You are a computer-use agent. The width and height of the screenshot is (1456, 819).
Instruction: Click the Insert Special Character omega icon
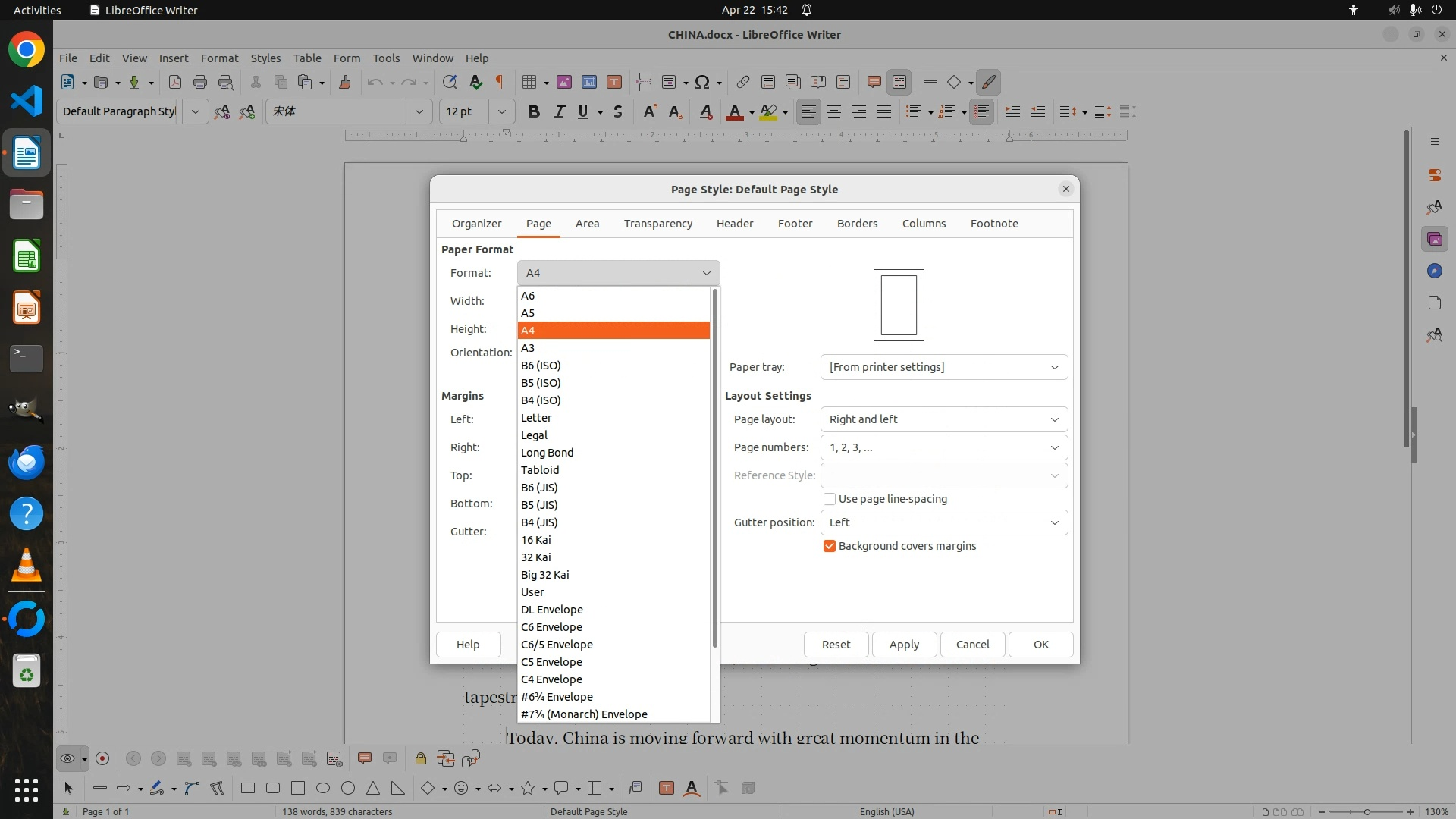pyautogui.click(x=702, y=82)
